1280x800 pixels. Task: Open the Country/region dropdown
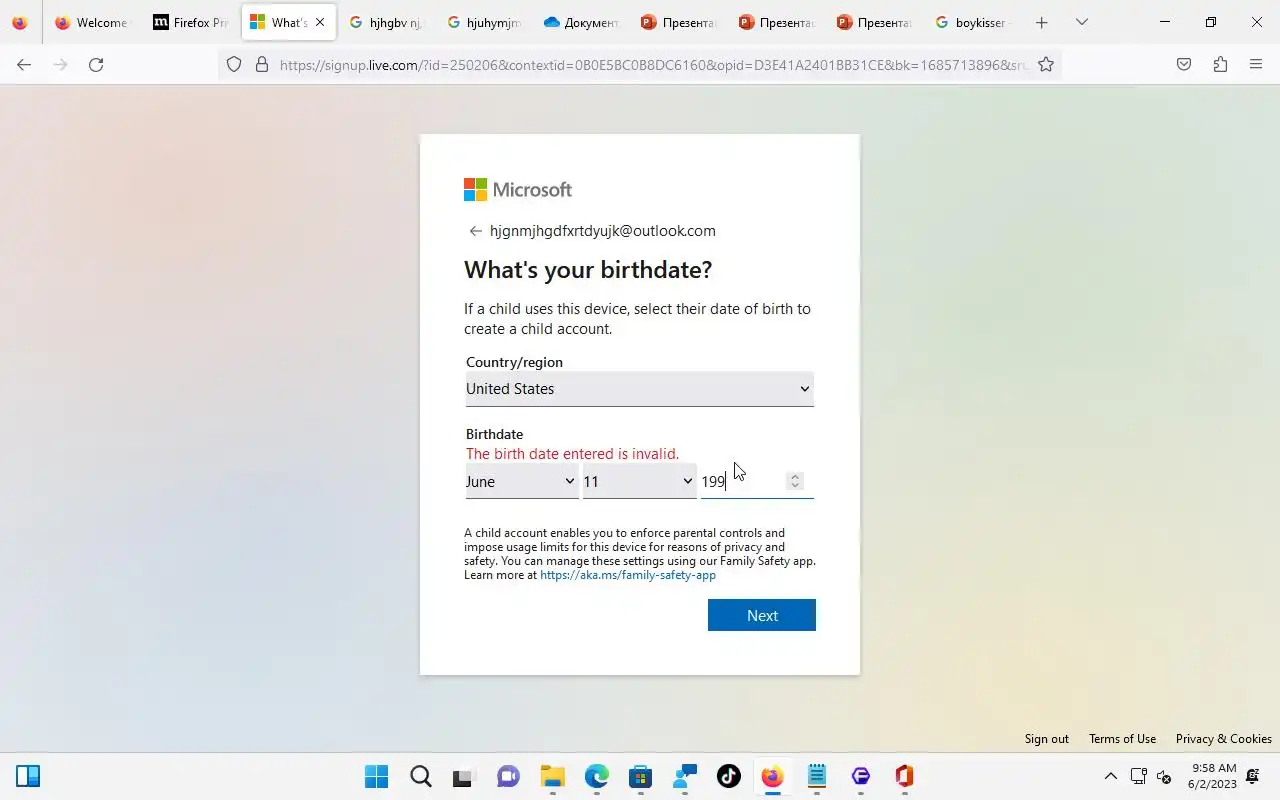[x=640, y=389]
